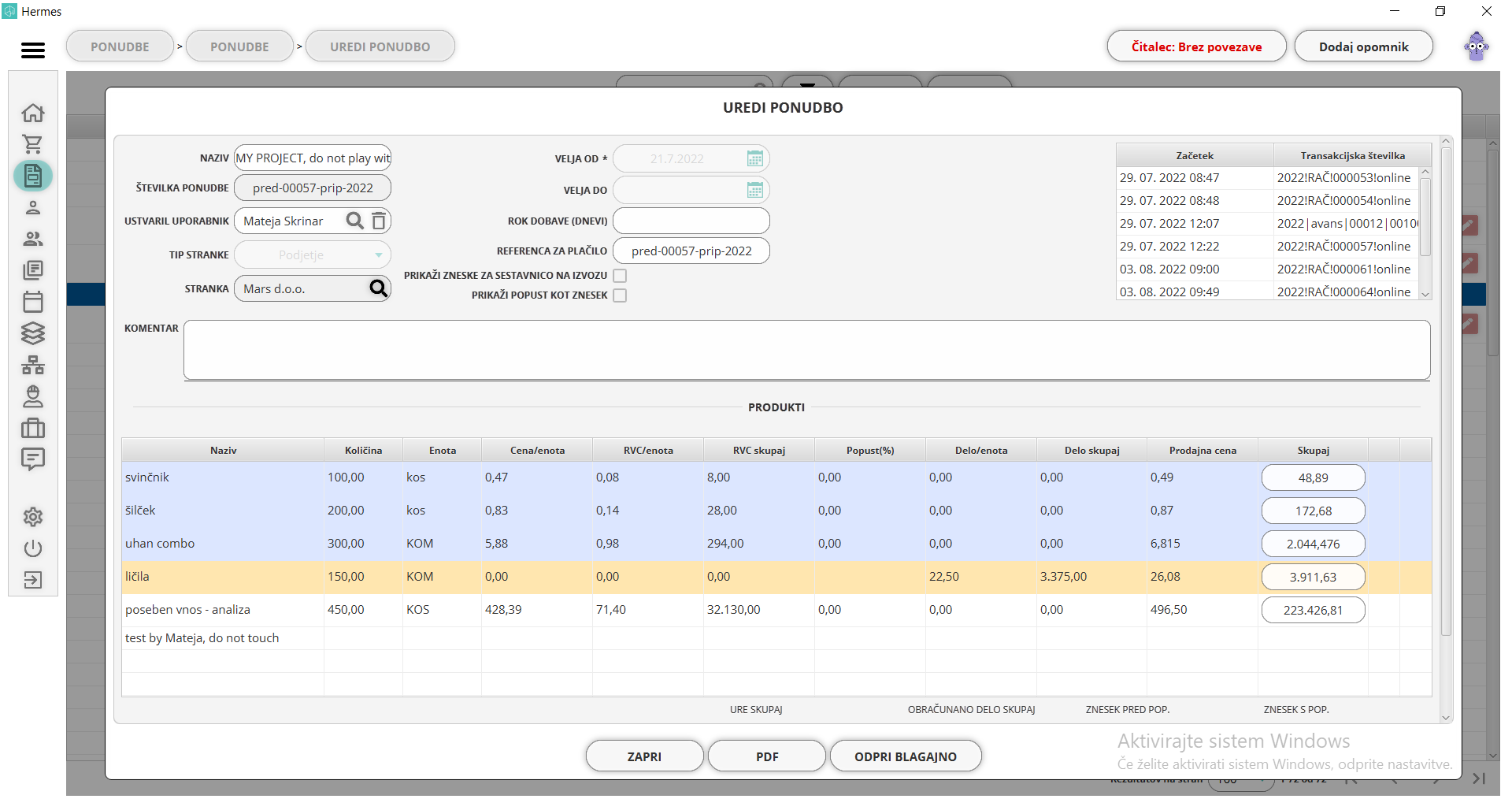Click the Komentar text area
Image resolution: width=1512 pixels, height=810 pixels.
807,350
